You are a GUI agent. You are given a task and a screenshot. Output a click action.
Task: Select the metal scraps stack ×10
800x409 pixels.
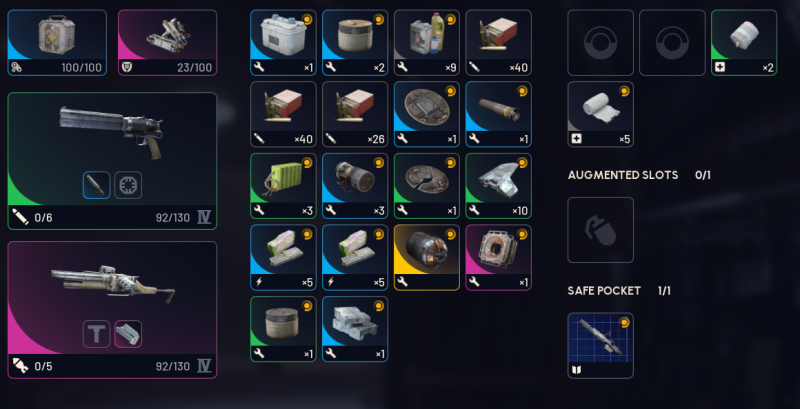coord(498,186)
